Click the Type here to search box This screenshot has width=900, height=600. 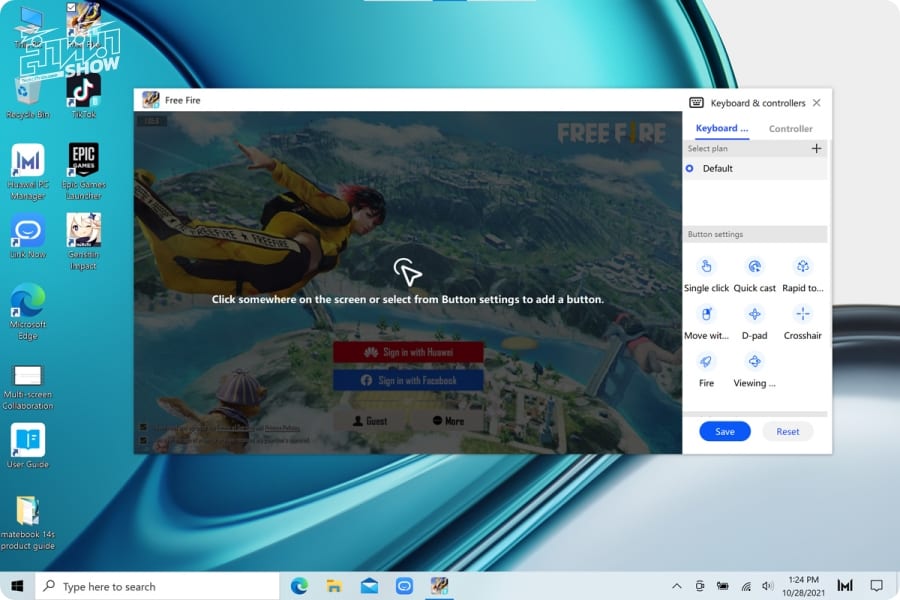[157, 586]
